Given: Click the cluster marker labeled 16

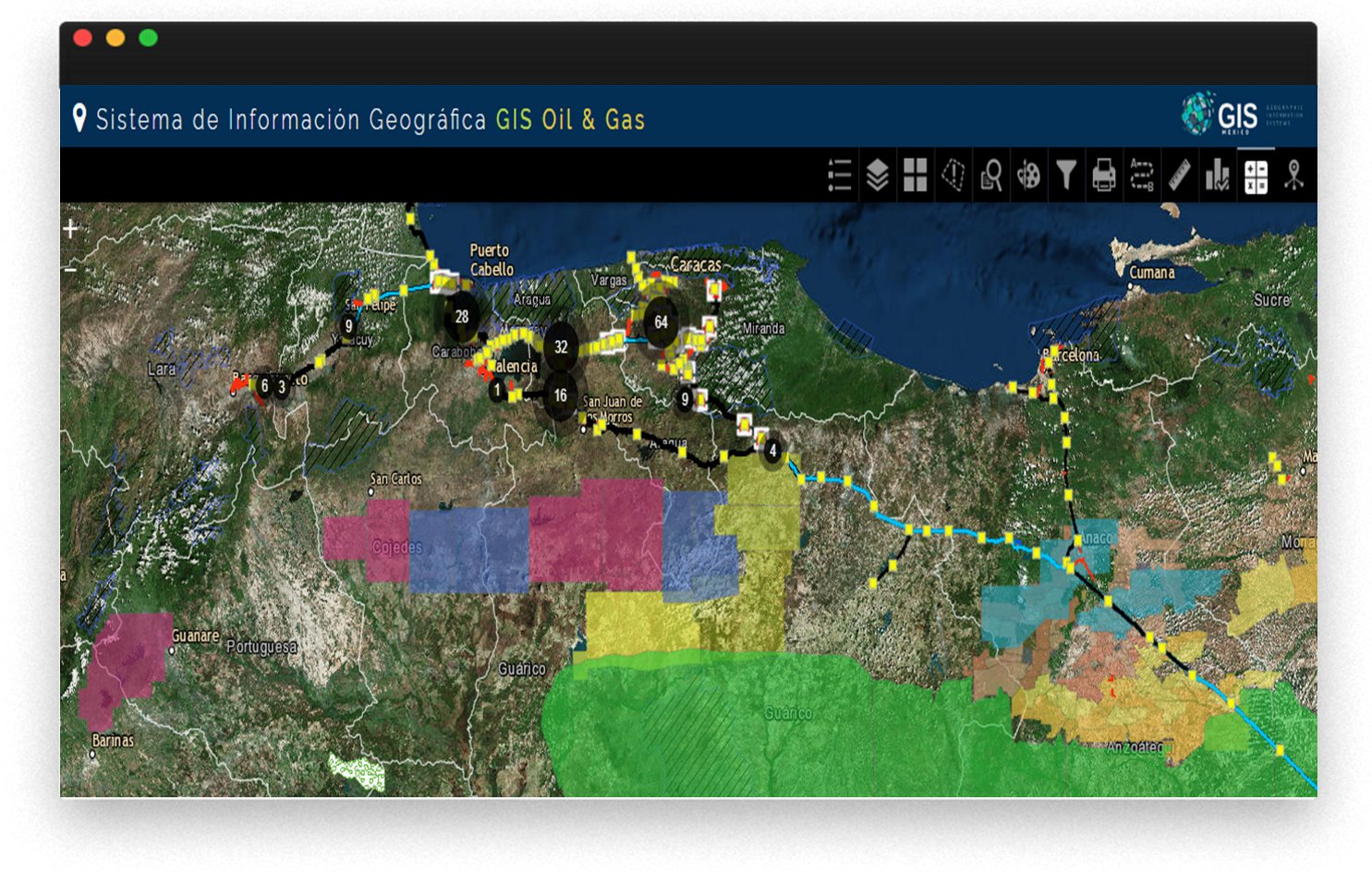Looking at the screenshot, I should [x=560, y=395].
